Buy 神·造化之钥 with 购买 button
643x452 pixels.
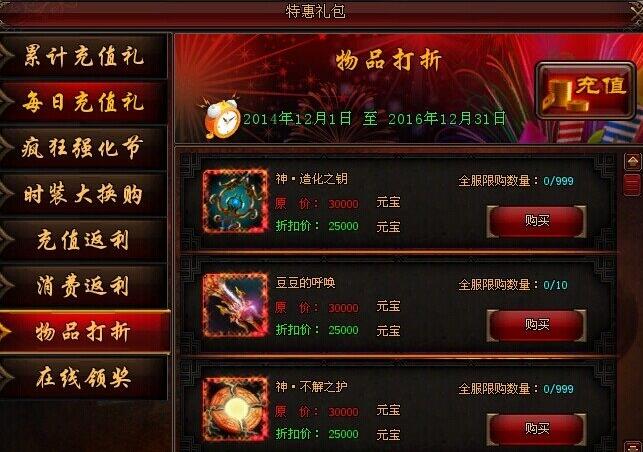pos(536,221)
